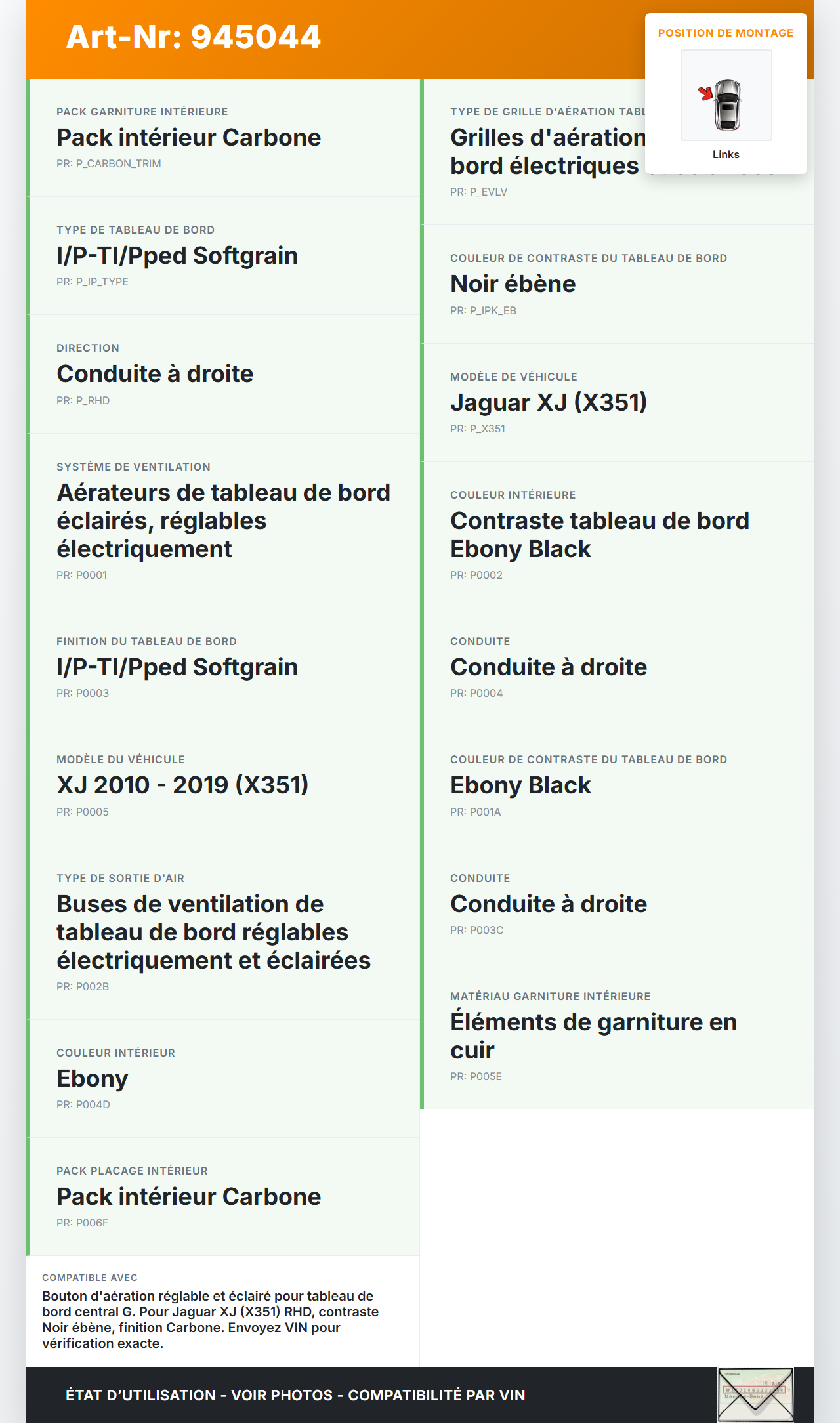Click the 'Contraste tableau de bord Ebony Black' entry

[x=599, y=534]
